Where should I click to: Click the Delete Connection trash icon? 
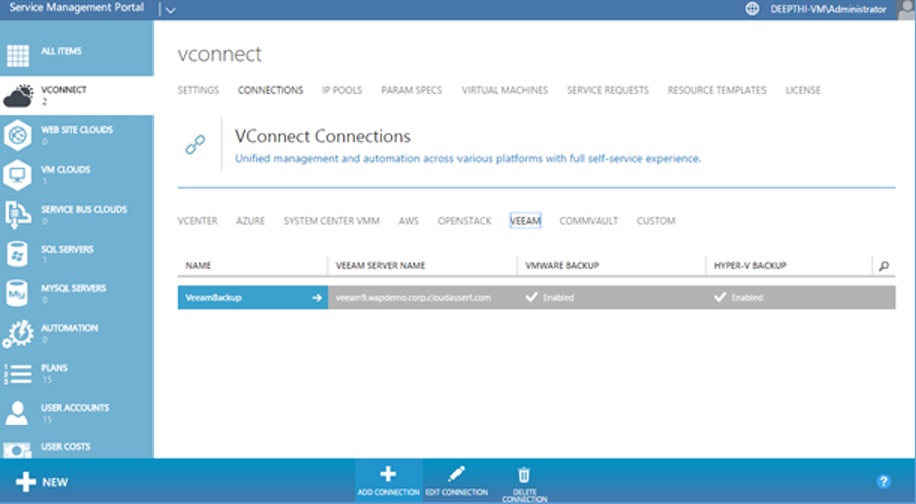click(x=524, y=474)
